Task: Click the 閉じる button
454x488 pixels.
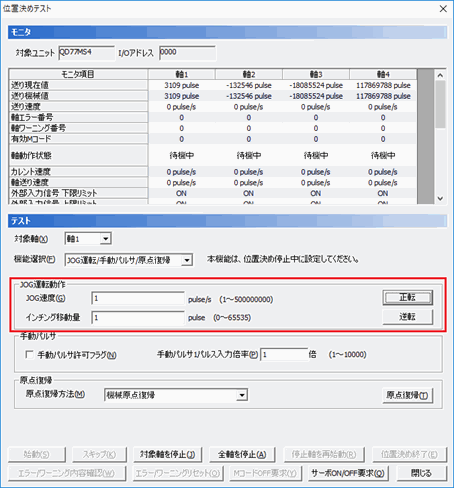Action: click(x=421, y=473)
